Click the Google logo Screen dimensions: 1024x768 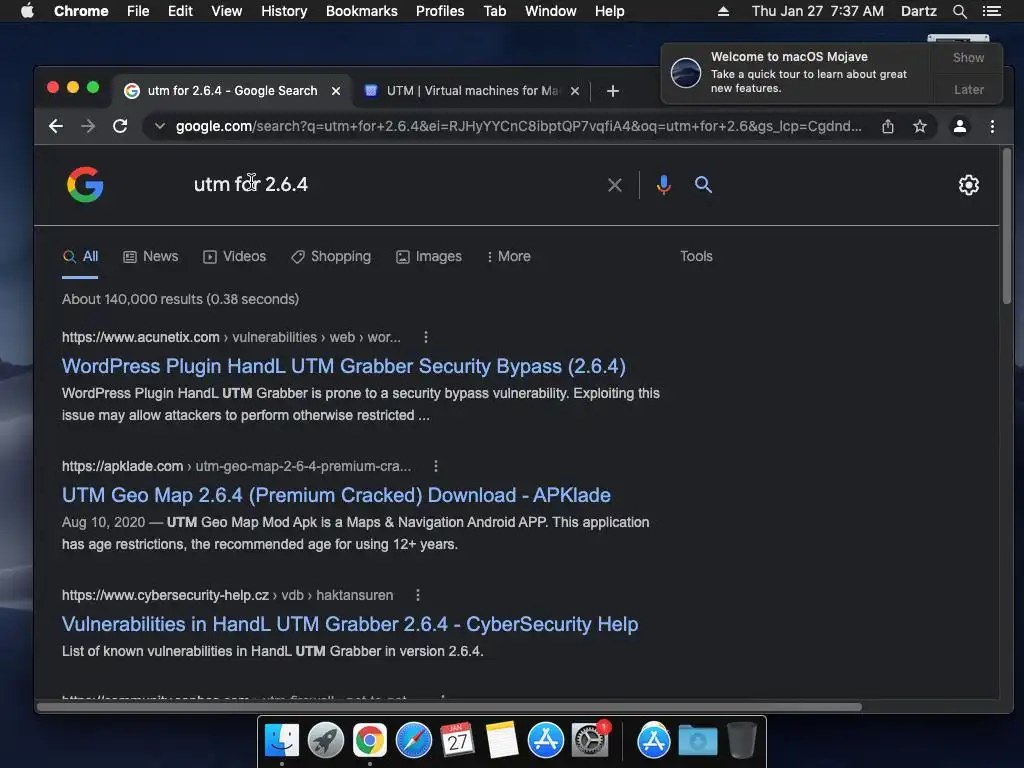click(86, 184)
